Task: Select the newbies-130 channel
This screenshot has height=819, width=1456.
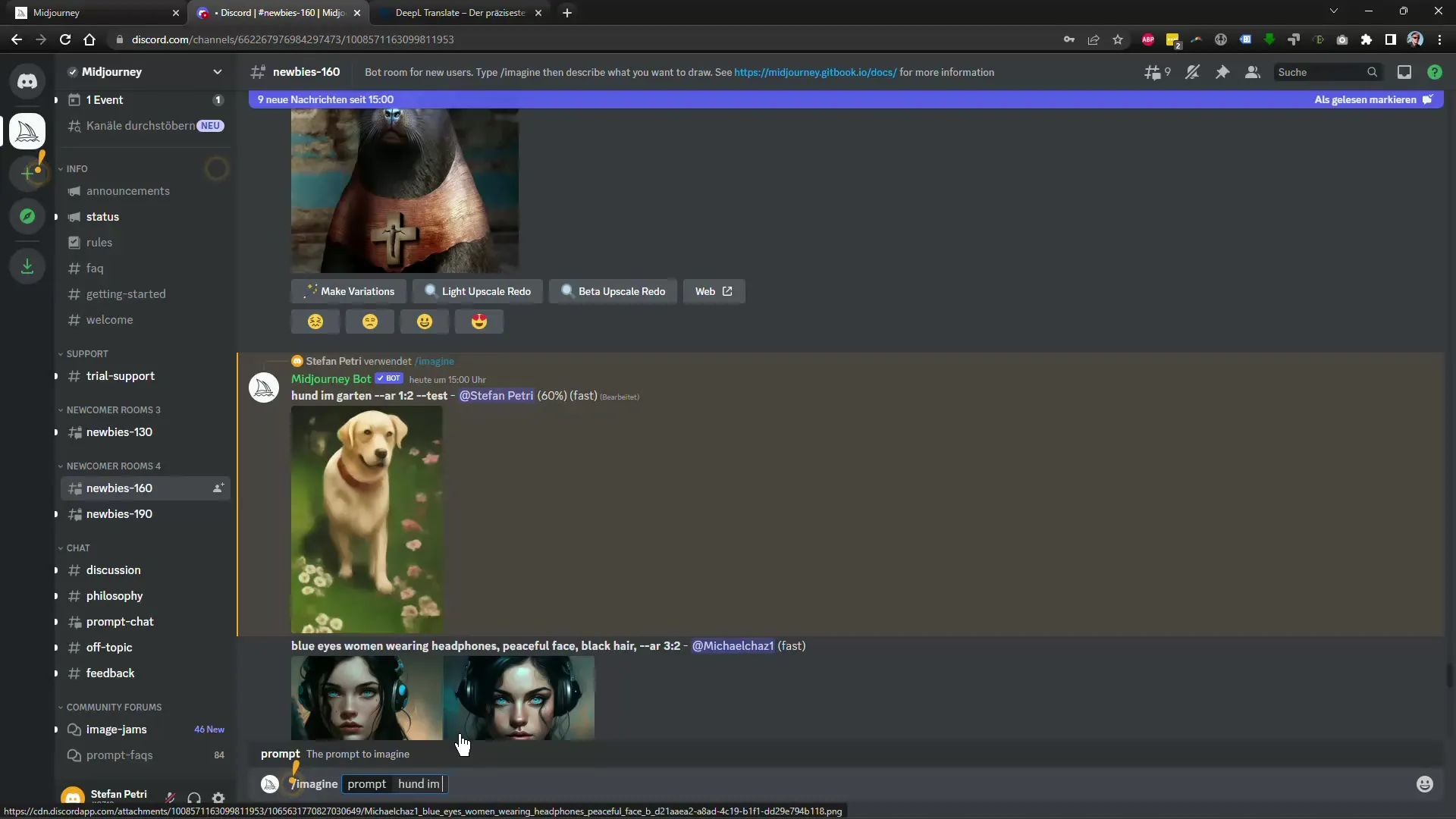Action: point(119,431)
